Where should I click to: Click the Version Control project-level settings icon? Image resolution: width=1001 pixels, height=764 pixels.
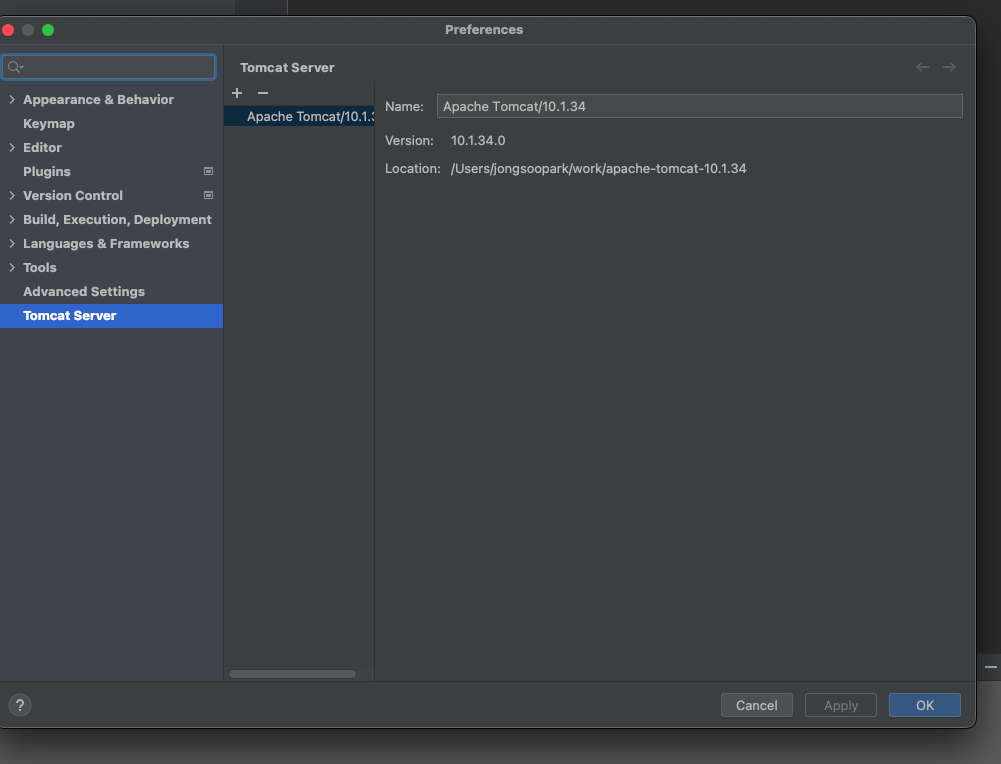[208, 195]
